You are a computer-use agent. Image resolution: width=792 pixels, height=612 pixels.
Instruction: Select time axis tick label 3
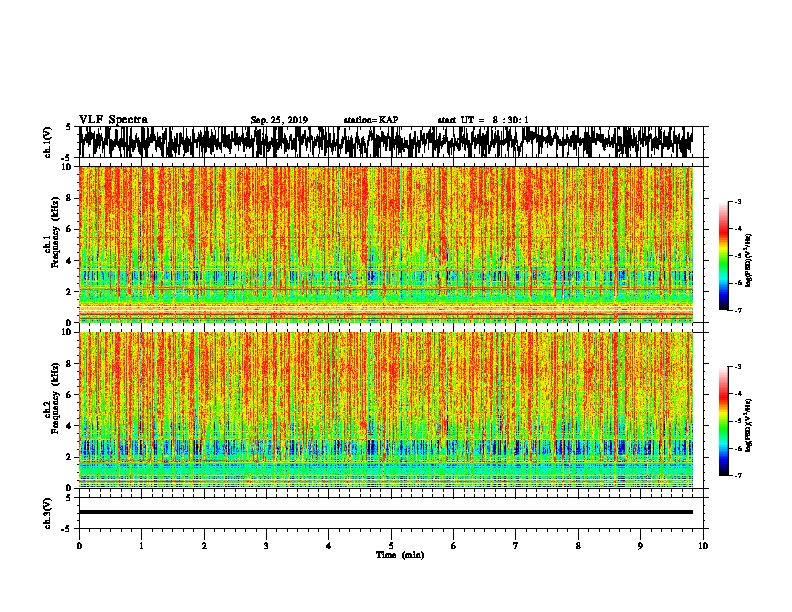coord(266,546)
